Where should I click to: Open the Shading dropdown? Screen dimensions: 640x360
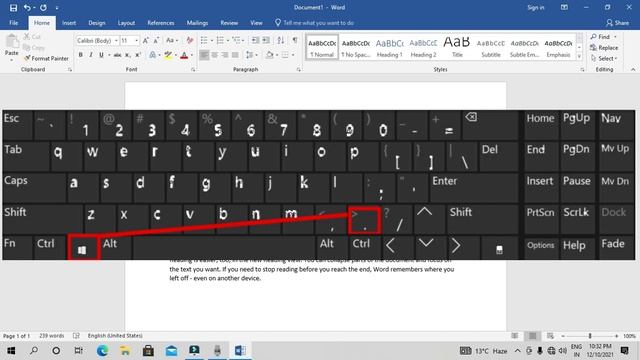tap(277, 55)
